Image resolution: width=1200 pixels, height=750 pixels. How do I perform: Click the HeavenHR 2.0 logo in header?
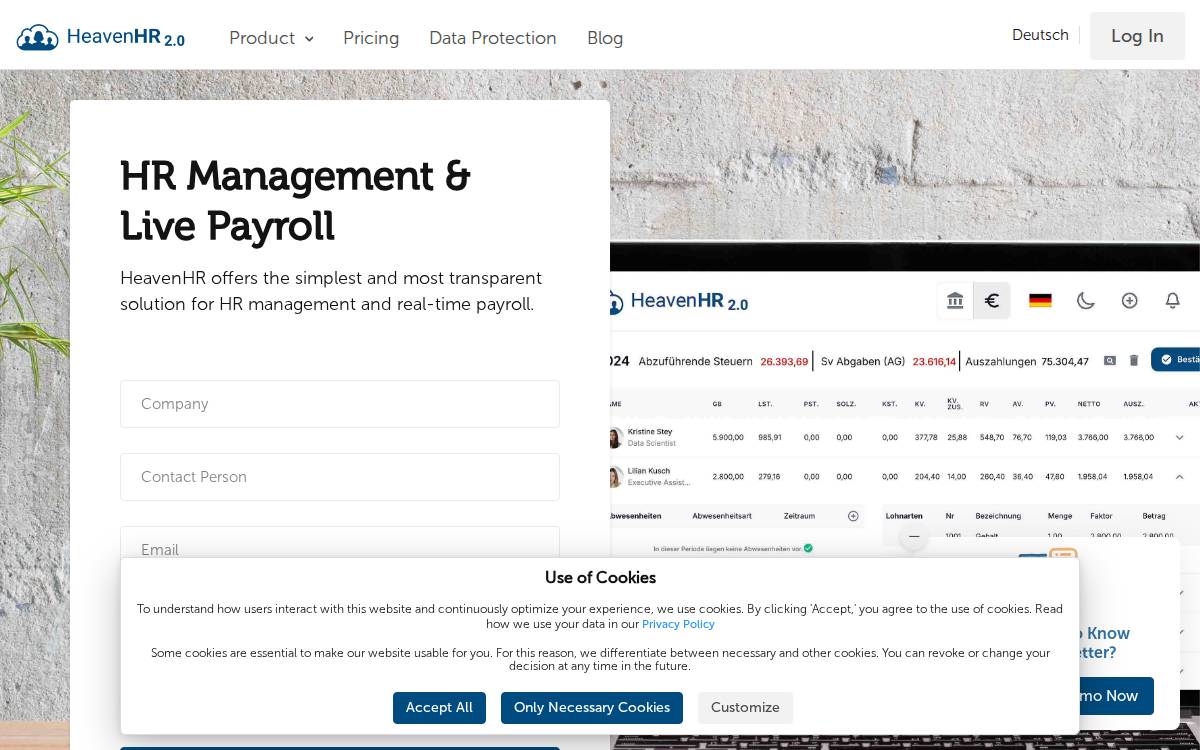(x=101, y=38)
